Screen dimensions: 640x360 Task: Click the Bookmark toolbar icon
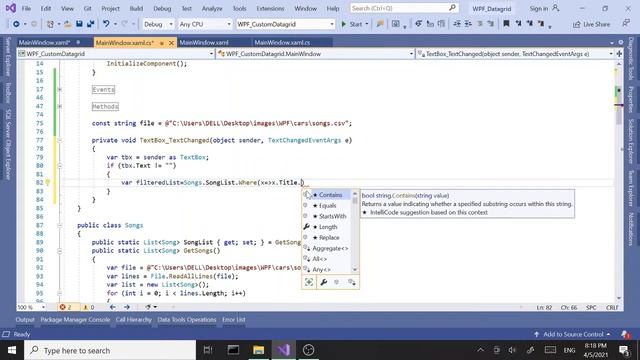coord(506,24)
